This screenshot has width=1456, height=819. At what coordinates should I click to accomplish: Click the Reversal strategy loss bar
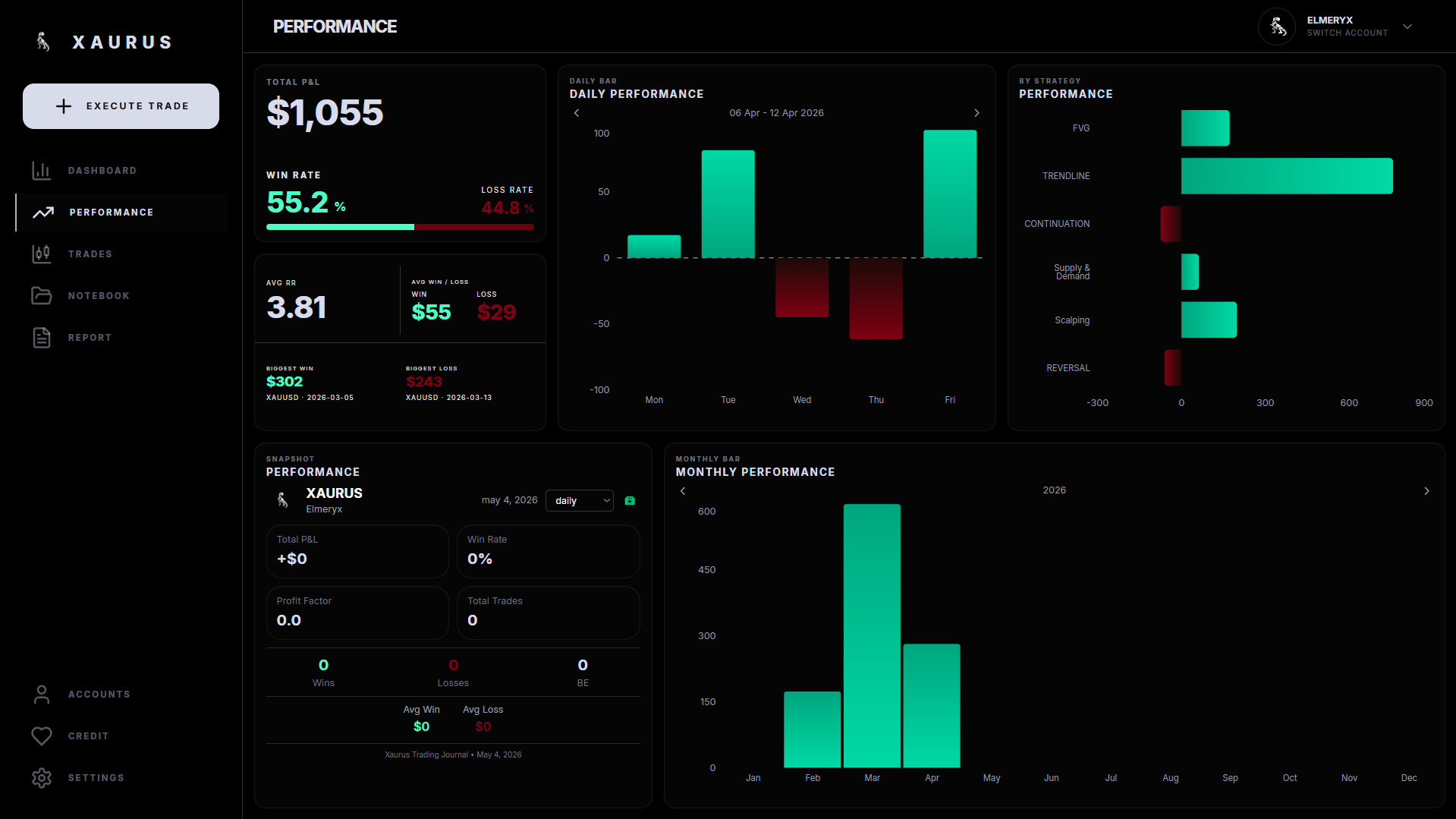(1173, 367)
